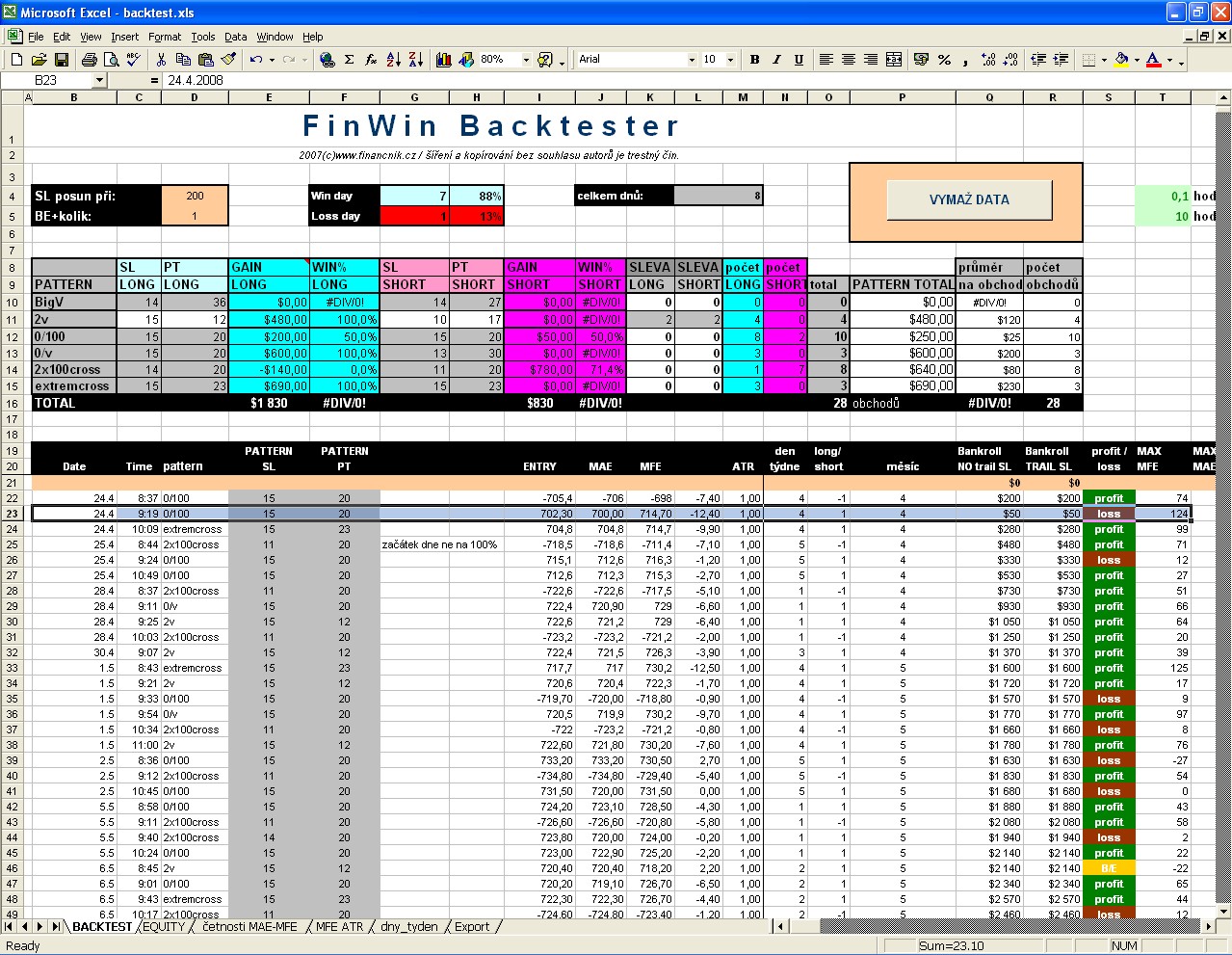Open the Data menu

[x=236, y=37]
